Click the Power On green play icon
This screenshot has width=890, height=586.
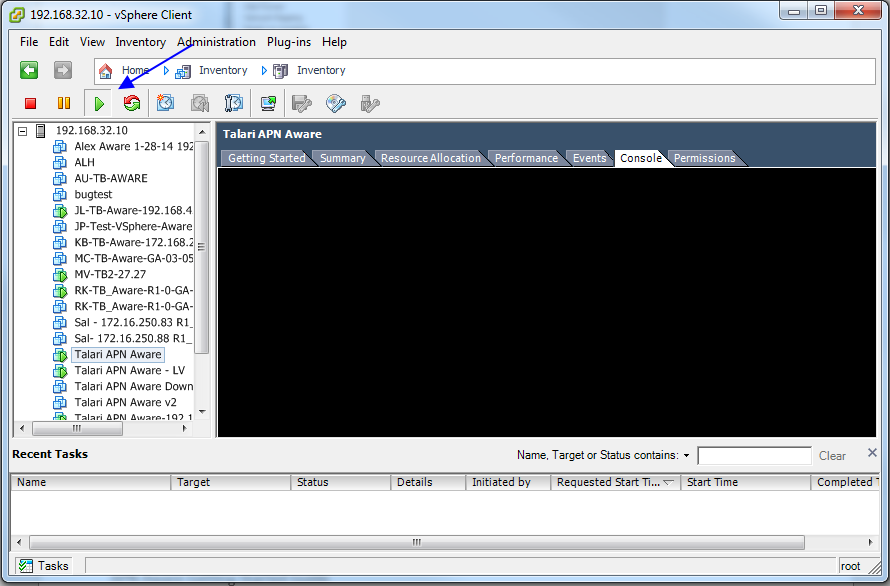pyautogui.click(x=99, y=104)
